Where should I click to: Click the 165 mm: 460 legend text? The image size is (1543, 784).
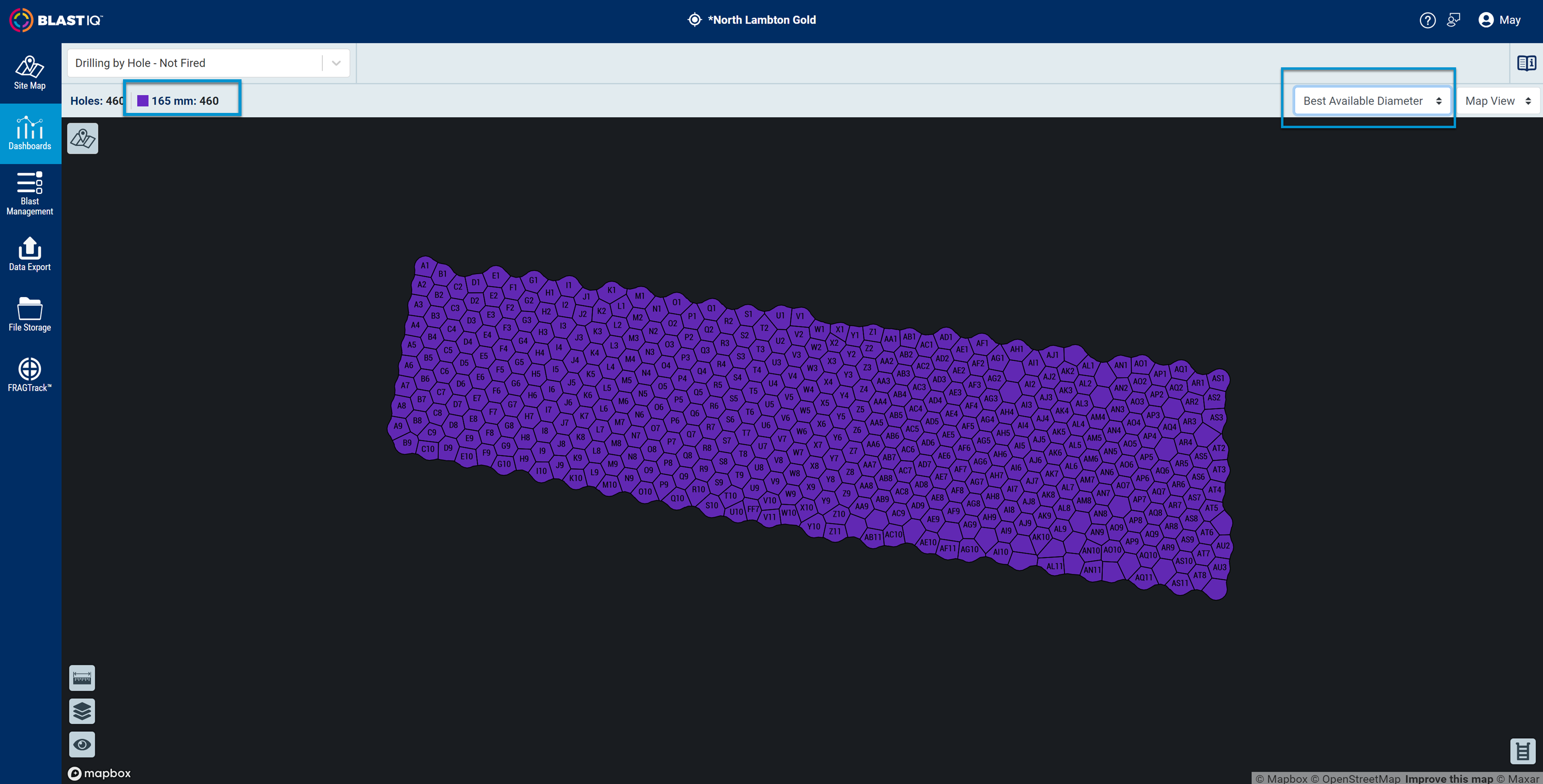tap(185, 100)
